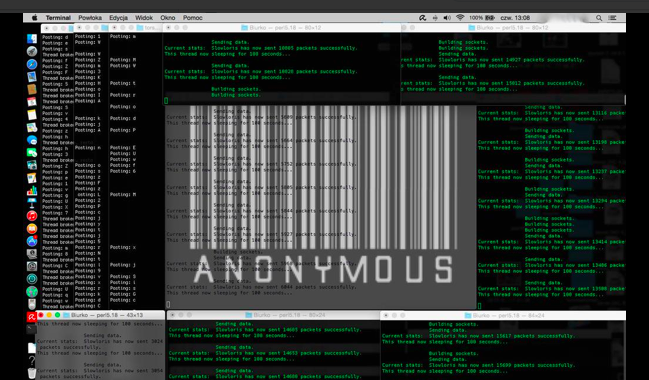The height and width of the screenshot is (380, 649).
Task: Open red Avira umbrella icon in dock
Action: point(32,317)
